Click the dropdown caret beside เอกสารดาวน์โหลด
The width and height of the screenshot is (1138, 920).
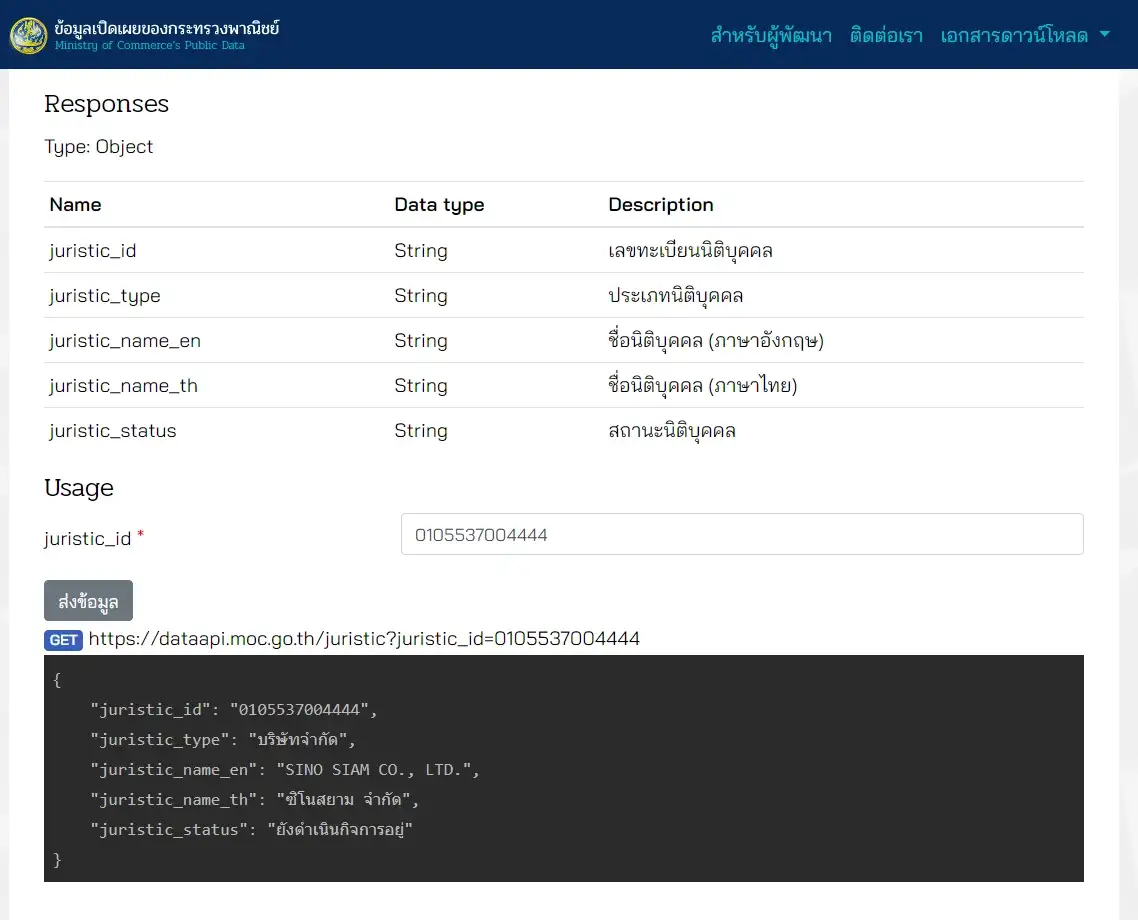pyautogui.click(x=1105, y=33)
